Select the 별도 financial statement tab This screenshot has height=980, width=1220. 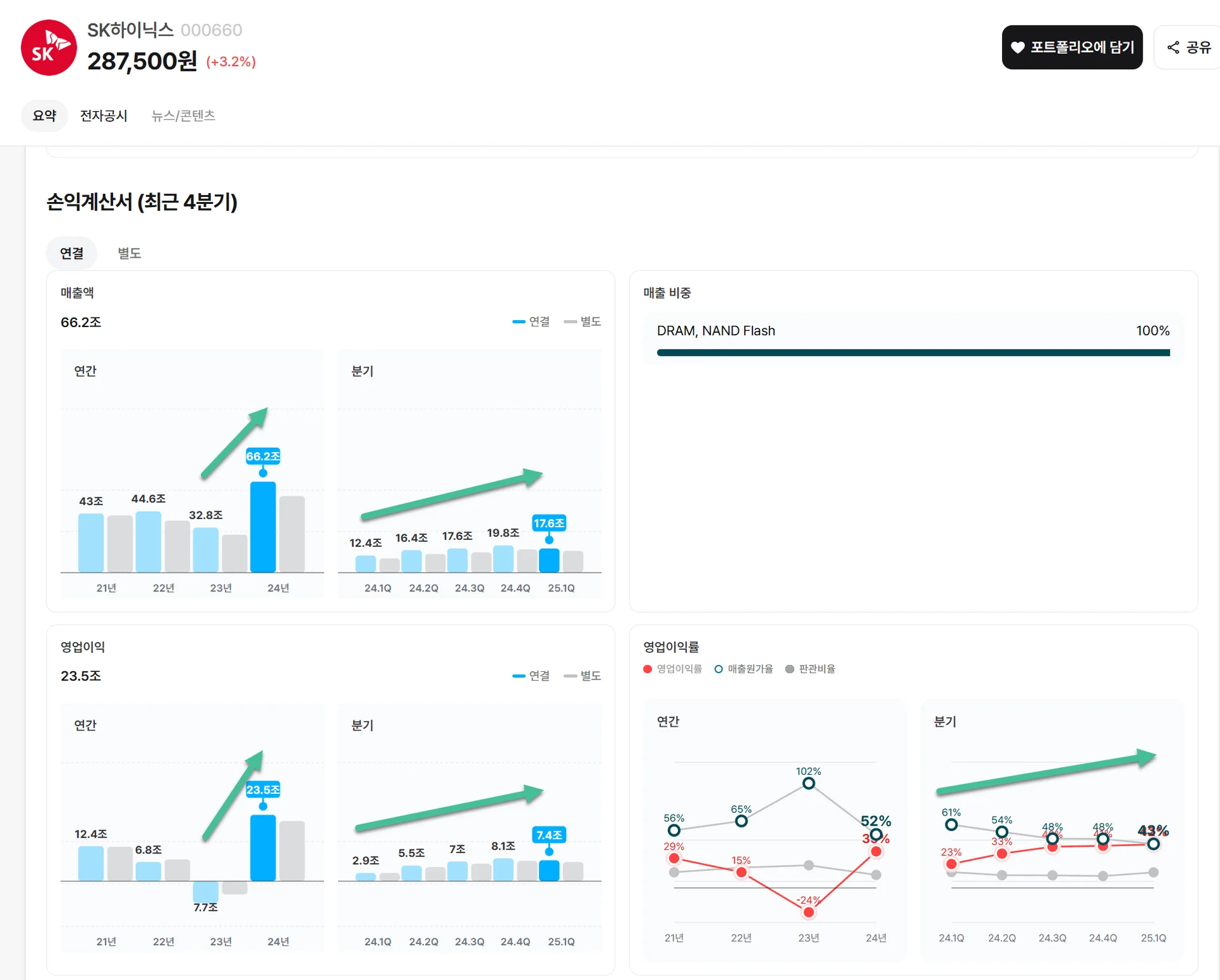129,253
